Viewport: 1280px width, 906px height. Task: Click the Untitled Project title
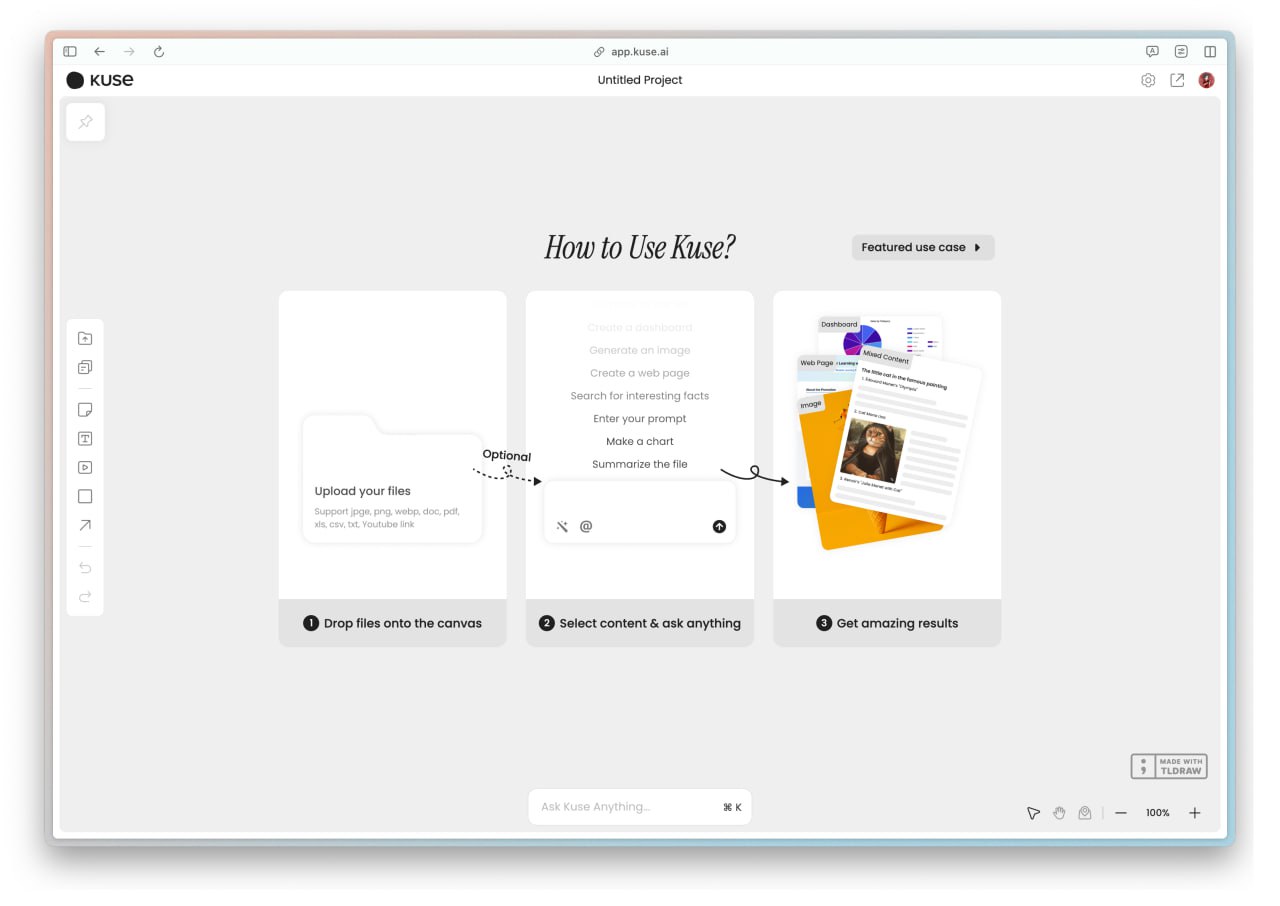640,80
